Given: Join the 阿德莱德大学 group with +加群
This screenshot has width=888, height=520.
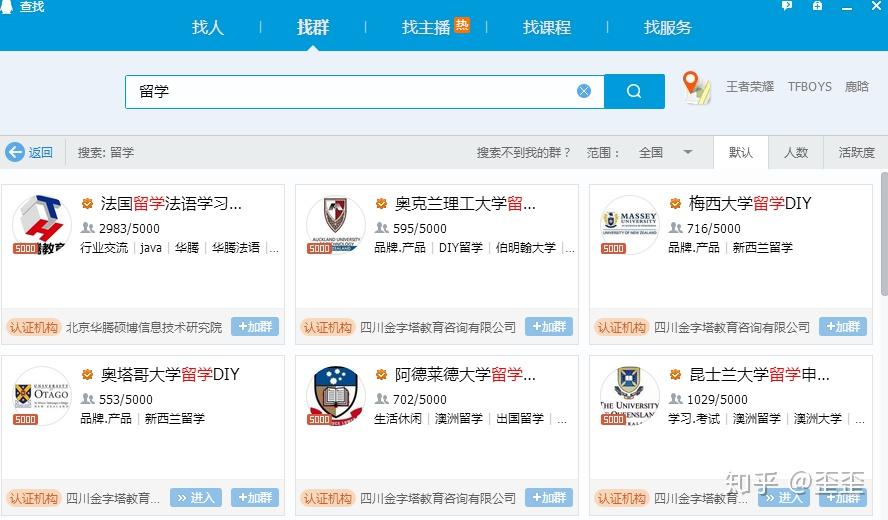Looking at the screenshot, I should pyautogui.click(x=549, y=498).
